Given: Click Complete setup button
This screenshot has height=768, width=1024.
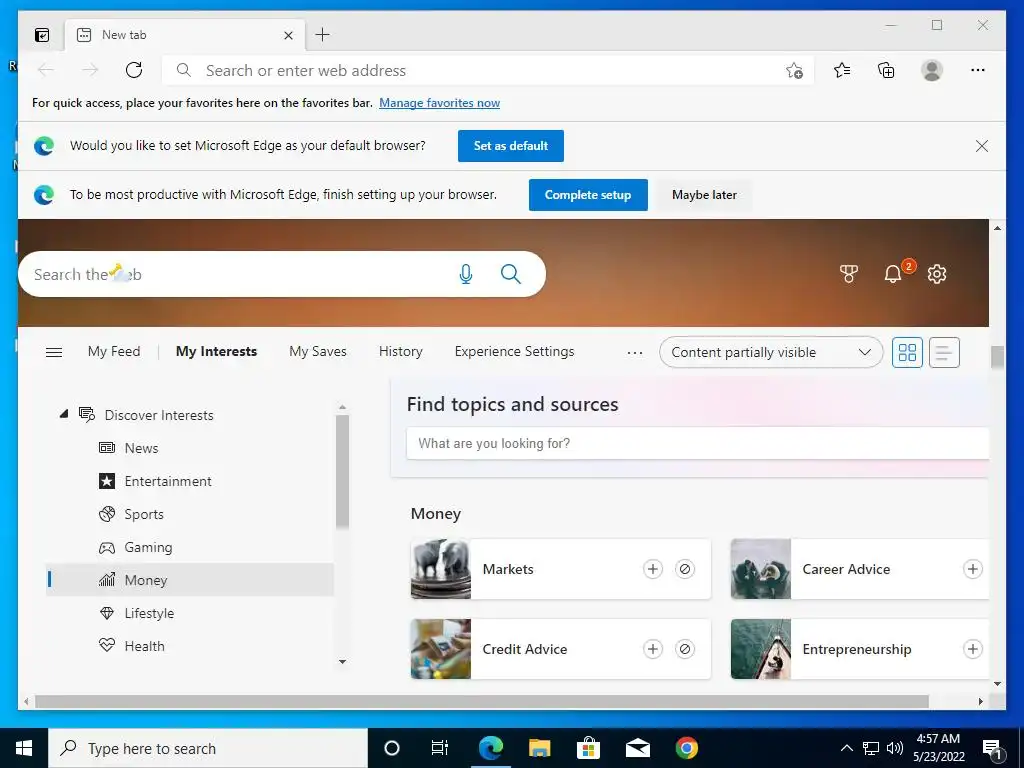Looking at the screenshot, I should (x=588, y=195).
